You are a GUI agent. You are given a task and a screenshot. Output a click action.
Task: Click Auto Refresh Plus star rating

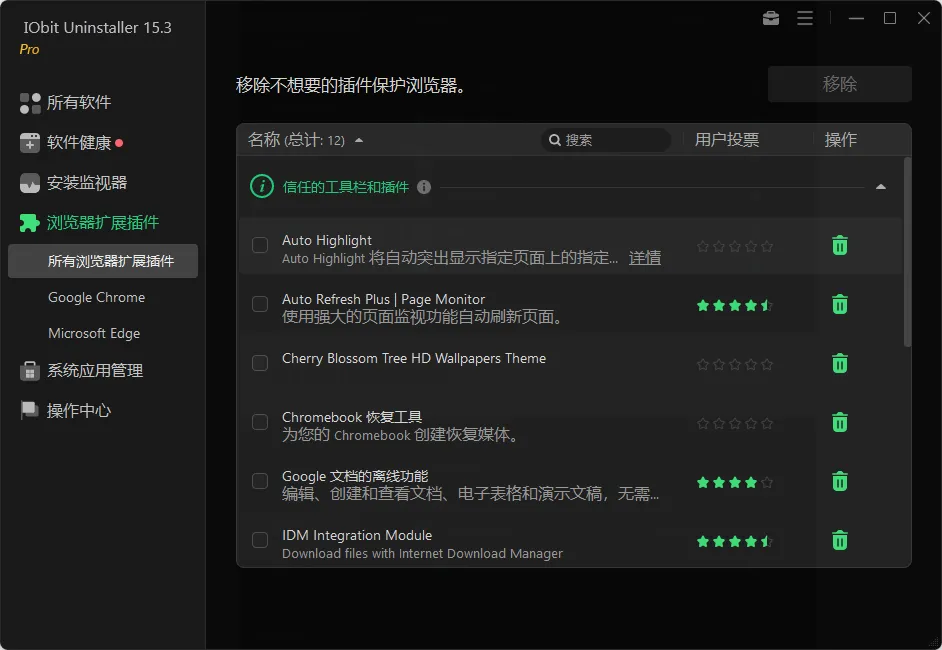tap(735, 305)
